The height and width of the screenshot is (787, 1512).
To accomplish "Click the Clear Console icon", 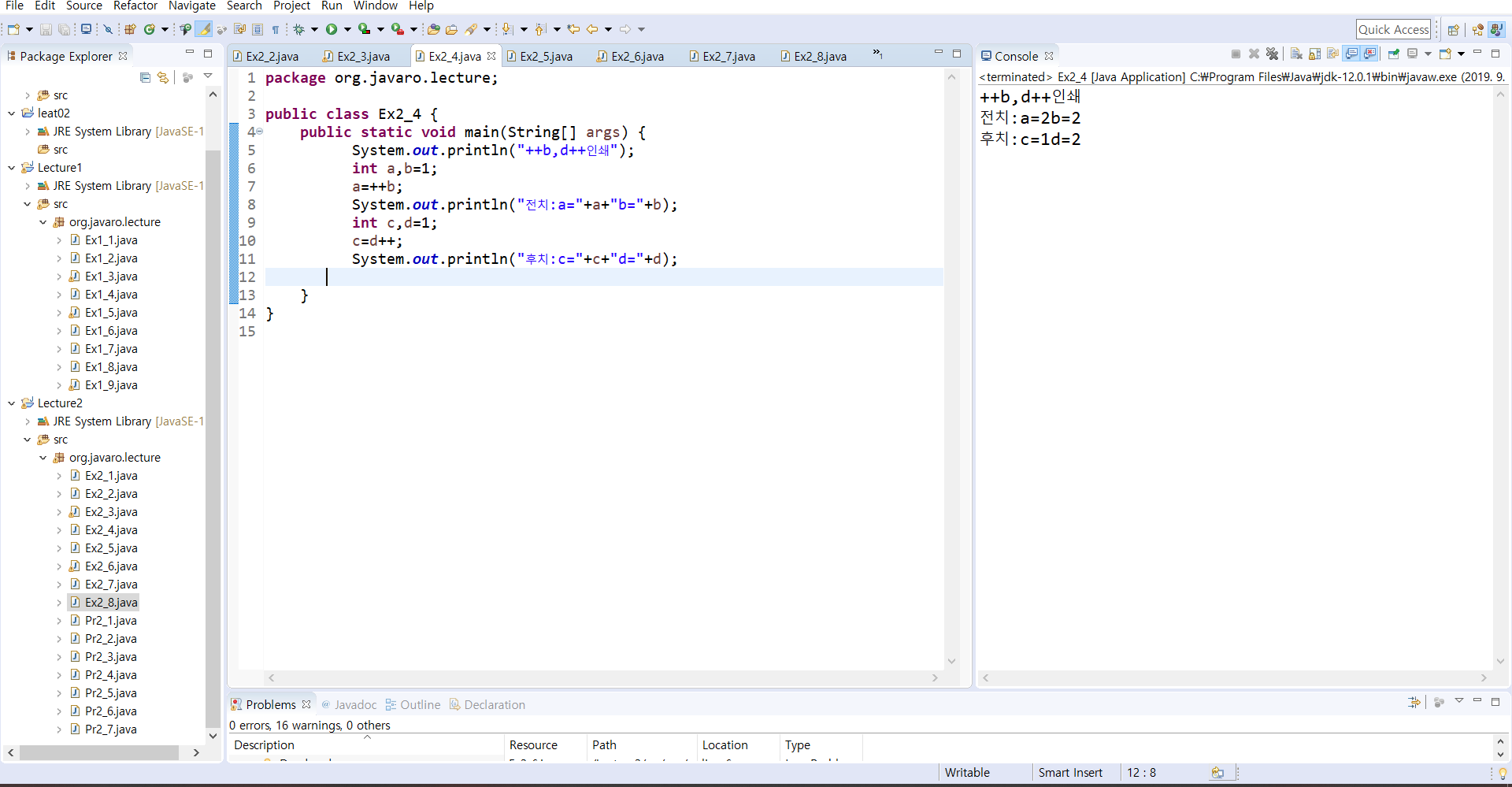I will point(1296,54).
